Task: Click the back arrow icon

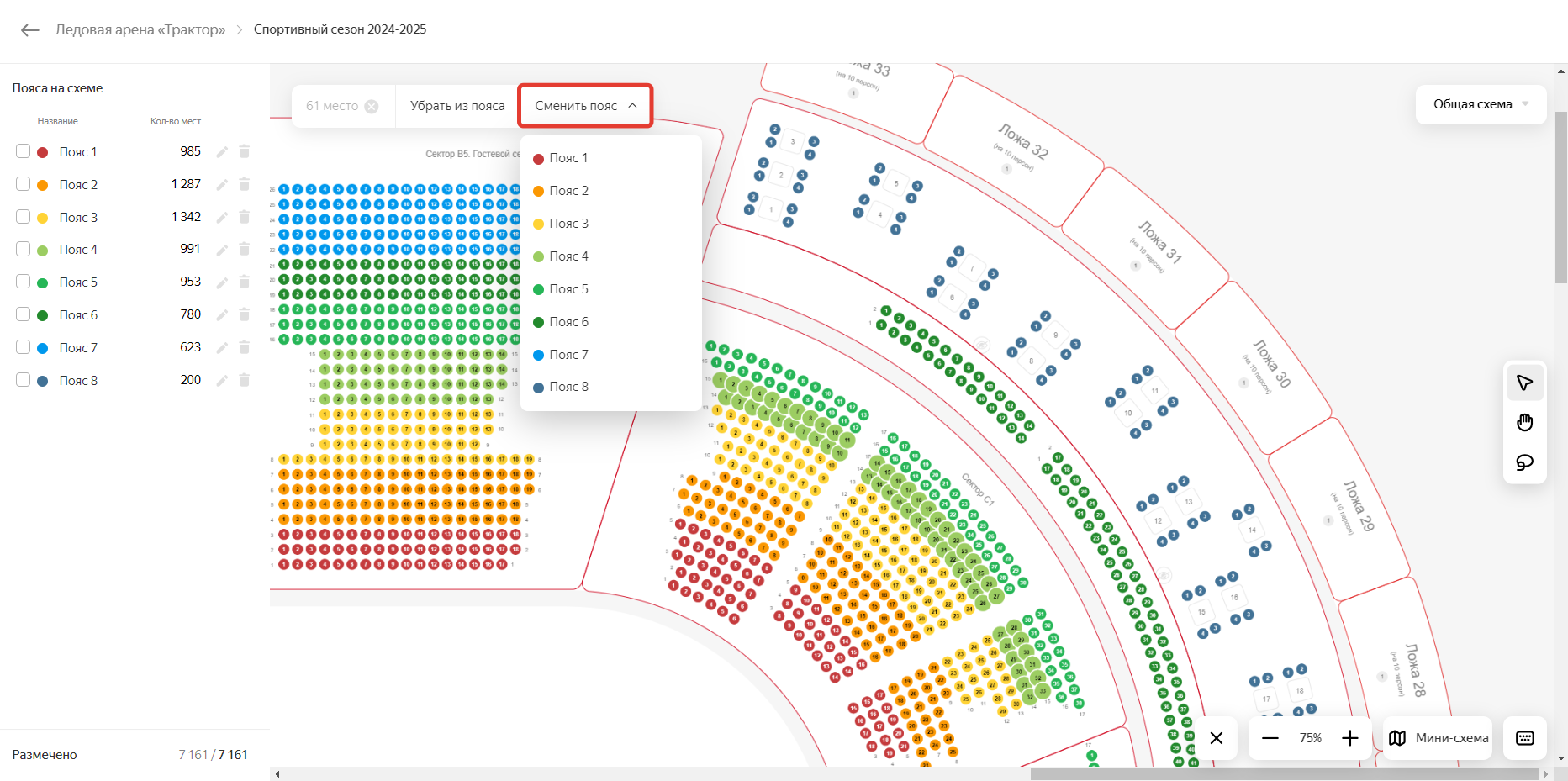Action: [x=30, y=30]
